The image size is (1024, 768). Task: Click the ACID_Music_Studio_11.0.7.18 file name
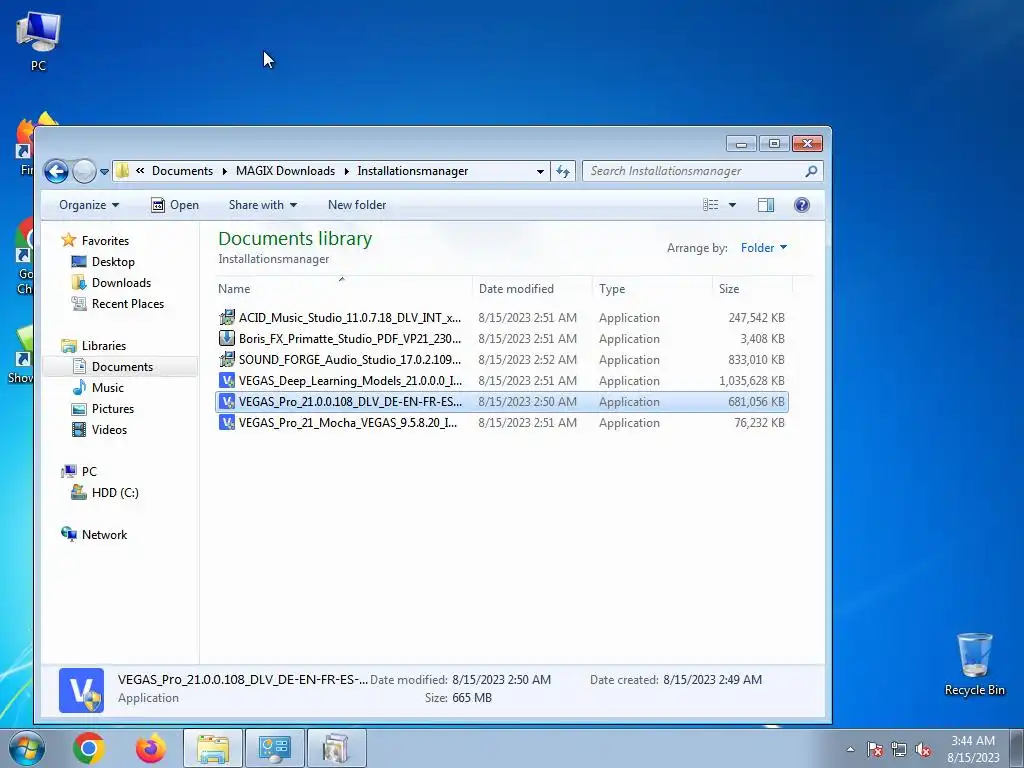(350, 318)
